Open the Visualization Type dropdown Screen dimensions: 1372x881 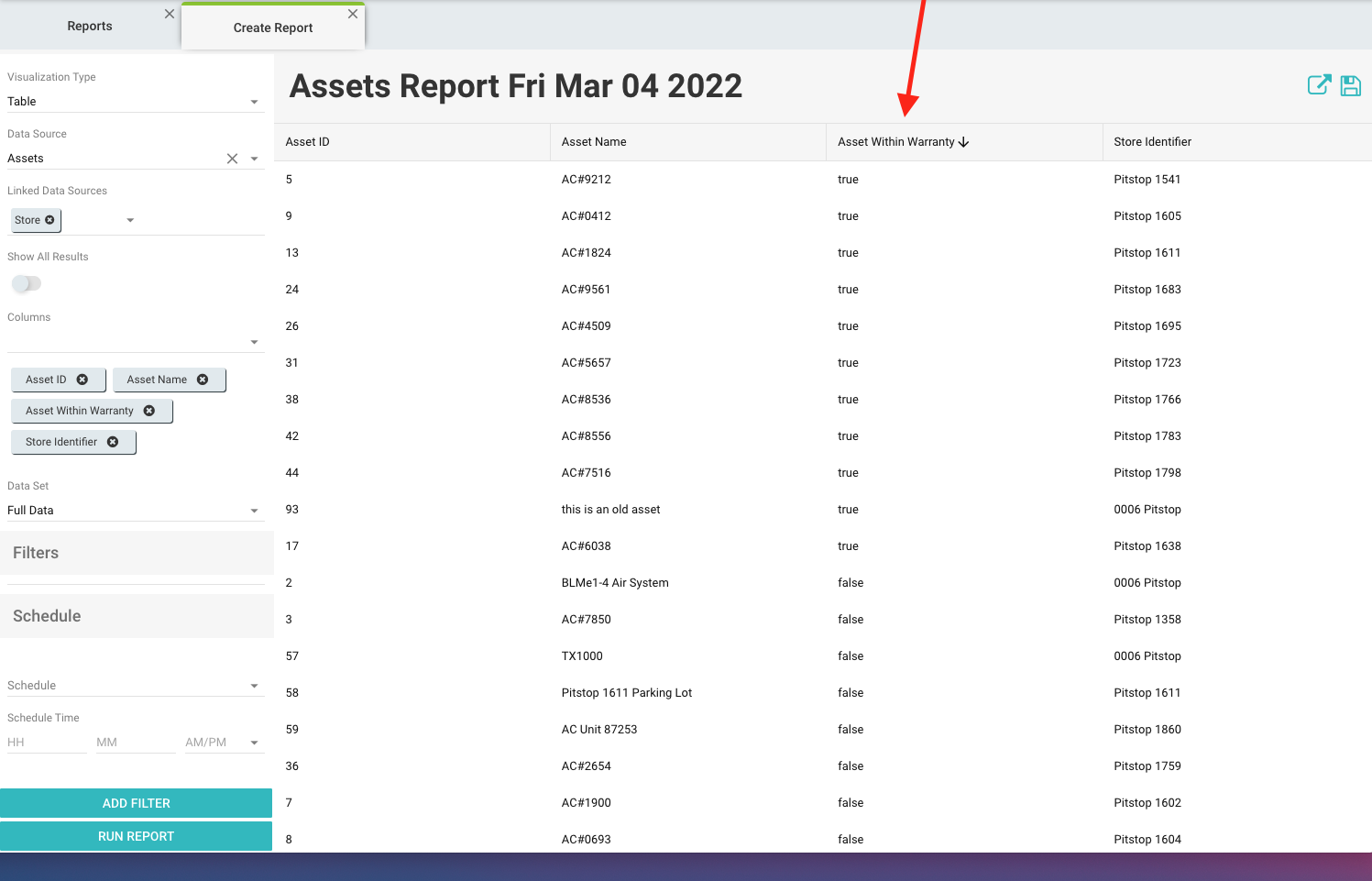(136, 102)
